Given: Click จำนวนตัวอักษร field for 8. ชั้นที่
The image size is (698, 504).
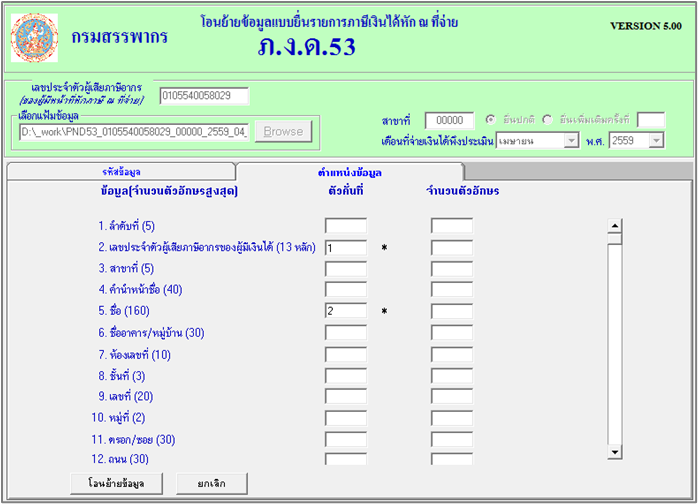Looking at the screenshot, I should [x=452, y=376].
